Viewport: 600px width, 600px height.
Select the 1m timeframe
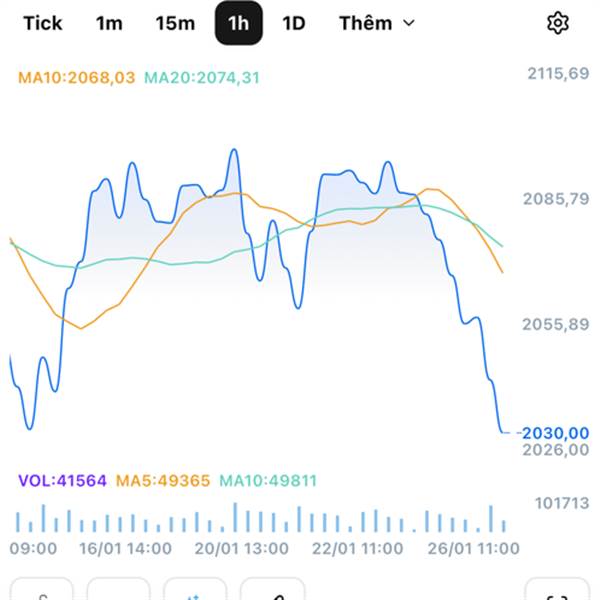[x=109, y=23]
